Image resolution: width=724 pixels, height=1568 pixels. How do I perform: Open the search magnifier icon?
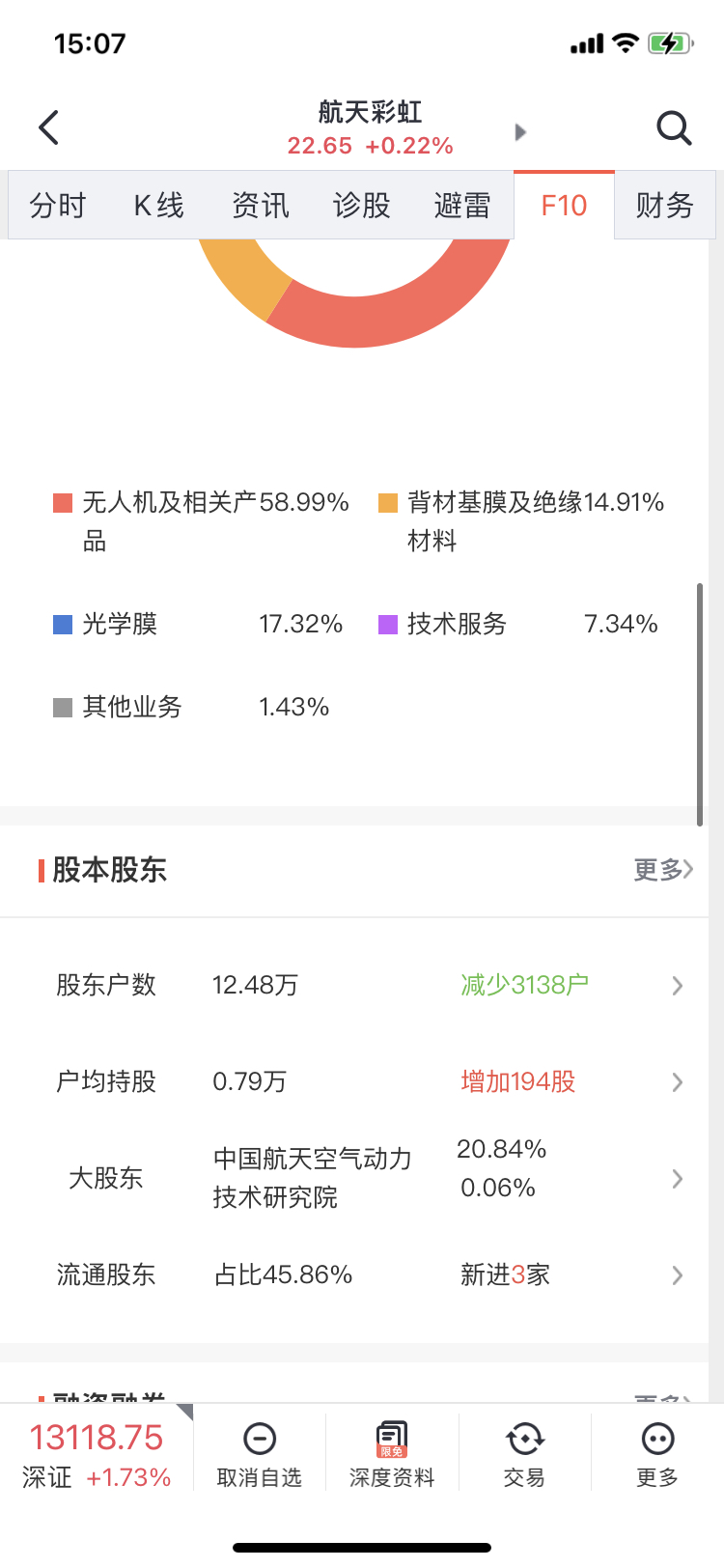(674, 127)
